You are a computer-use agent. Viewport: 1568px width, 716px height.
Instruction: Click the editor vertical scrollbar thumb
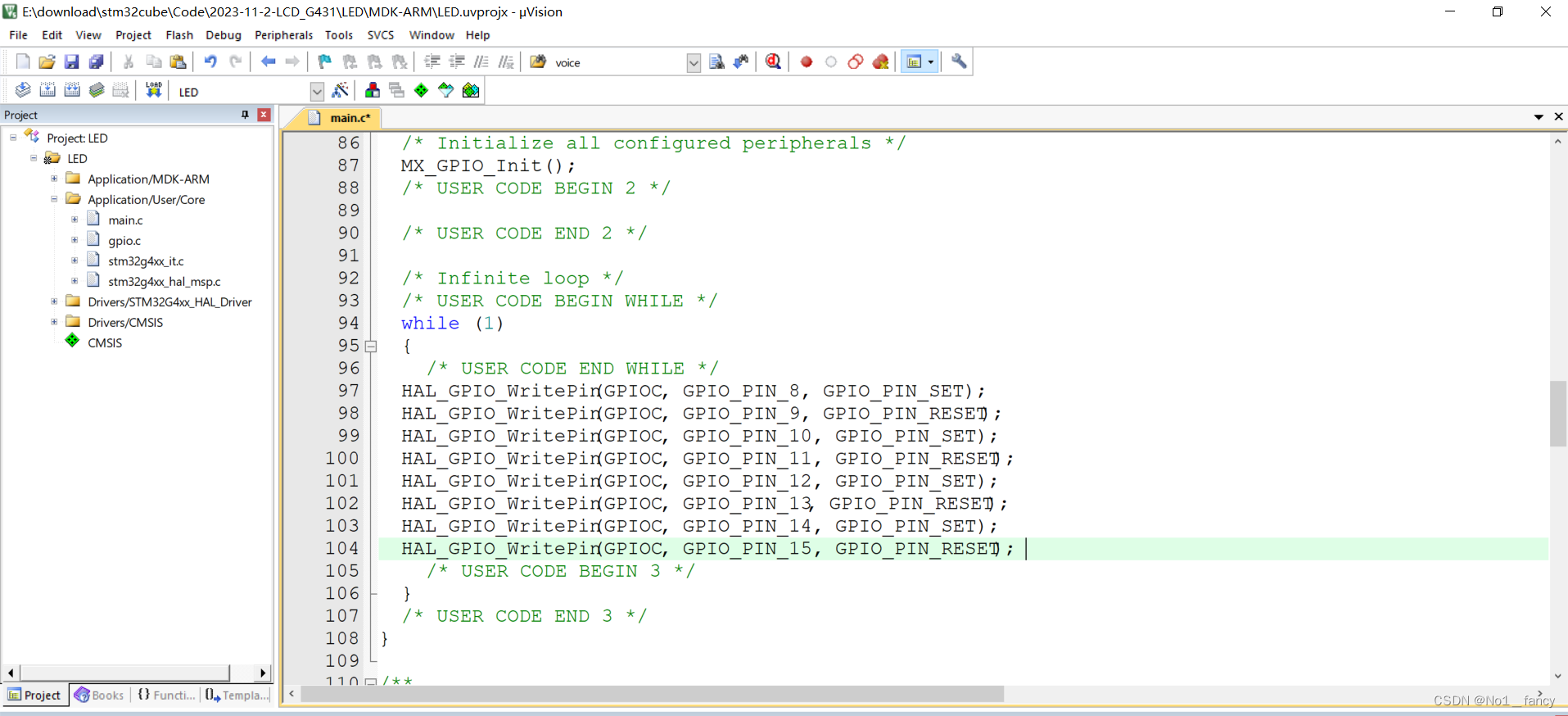[x=1558, y=414]
